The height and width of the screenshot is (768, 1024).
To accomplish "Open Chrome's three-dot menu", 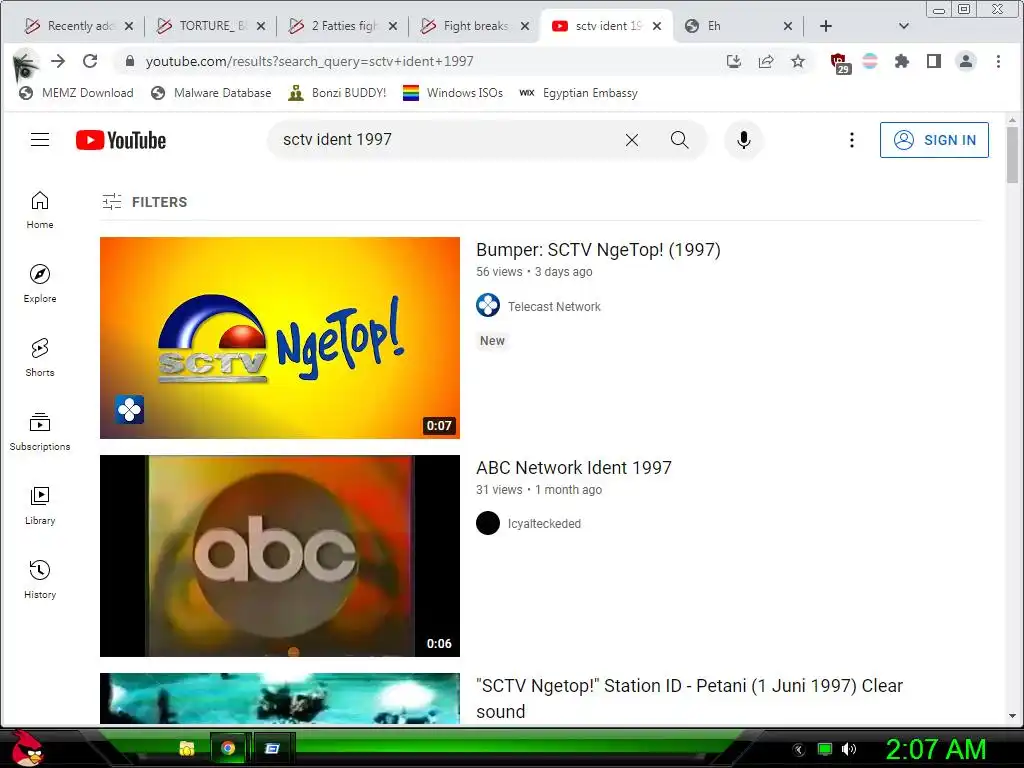I will point(998,61).
